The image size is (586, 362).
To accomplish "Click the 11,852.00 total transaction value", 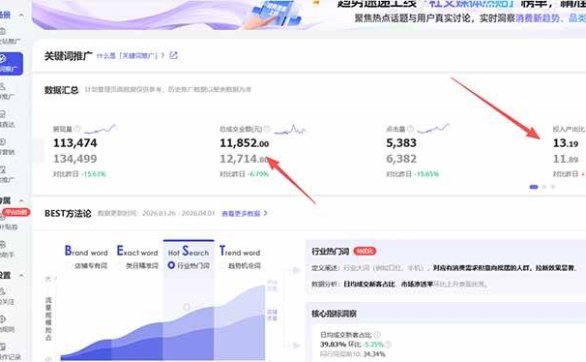I will pyautogui.click(x=244, y=143).
